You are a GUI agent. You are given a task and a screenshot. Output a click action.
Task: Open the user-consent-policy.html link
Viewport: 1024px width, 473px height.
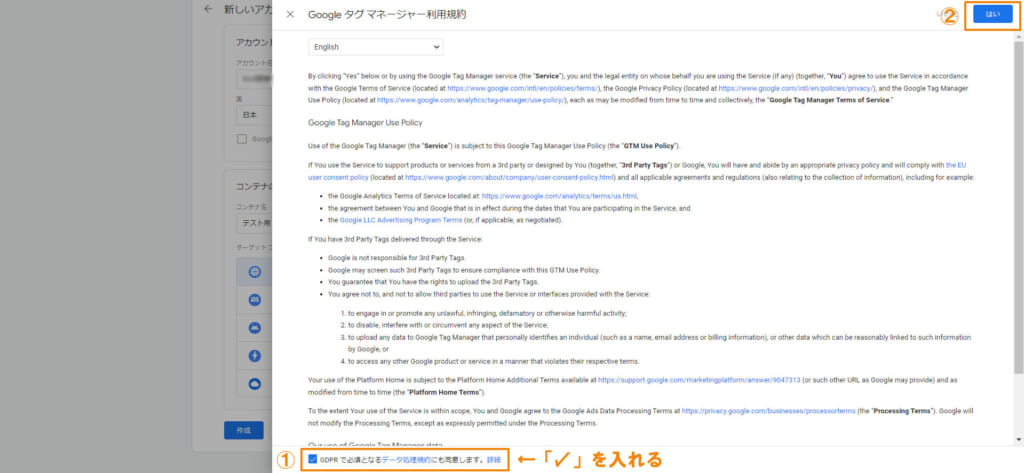pyautogui.click(x=510, y=177)
